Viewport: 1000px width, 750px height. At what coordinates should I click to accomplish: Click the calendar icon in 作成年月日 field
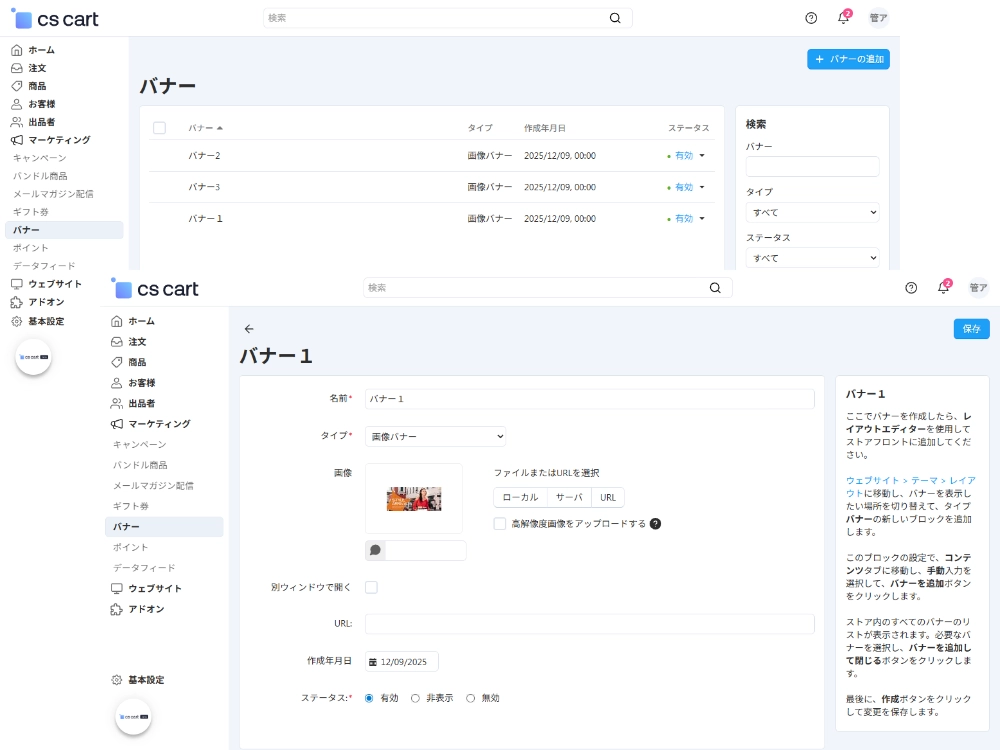[372, 662]
